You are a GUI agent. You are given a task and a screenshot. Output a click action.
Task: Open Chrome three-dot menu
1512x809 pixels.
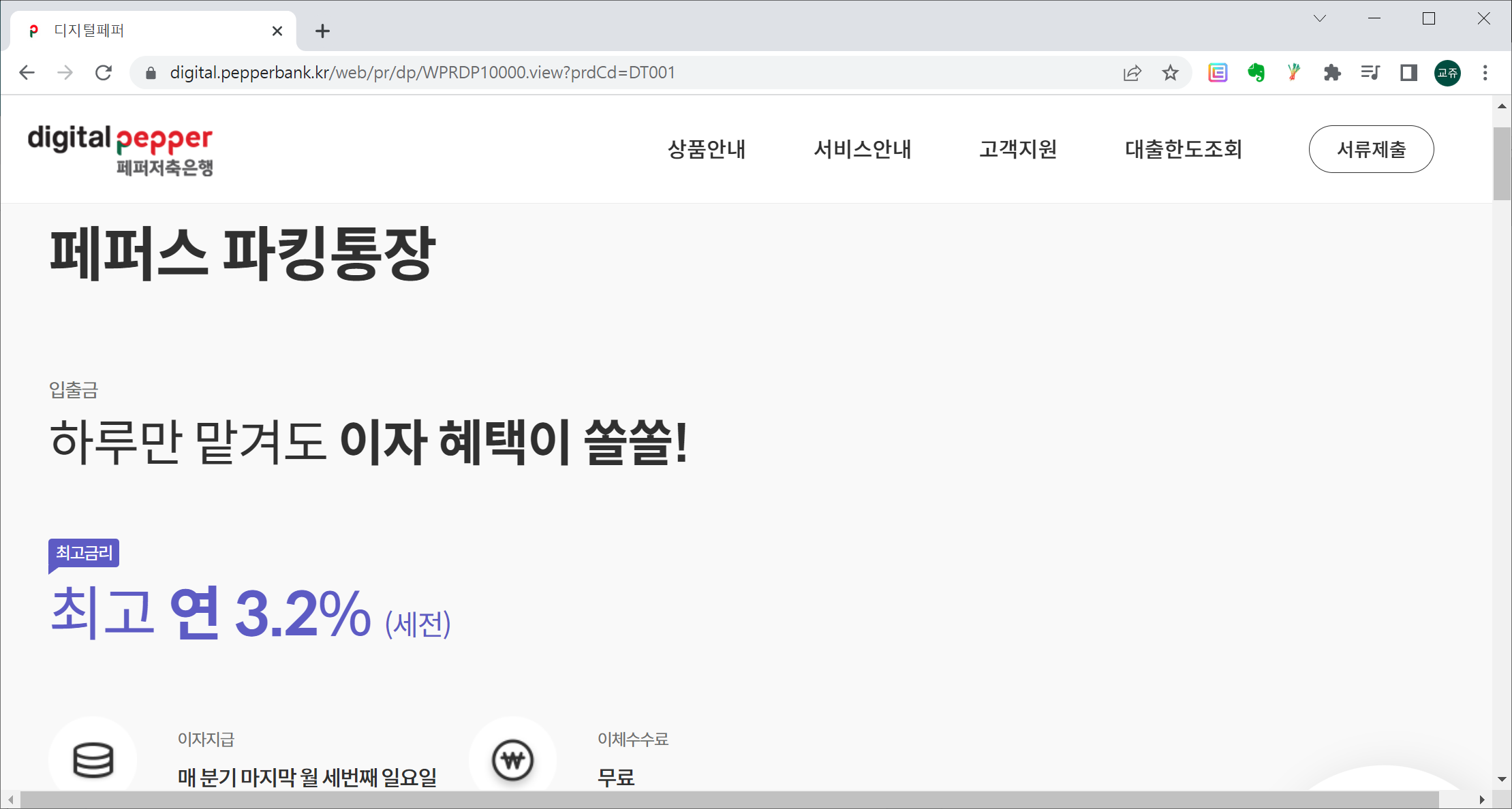(x=1485, y=73)
